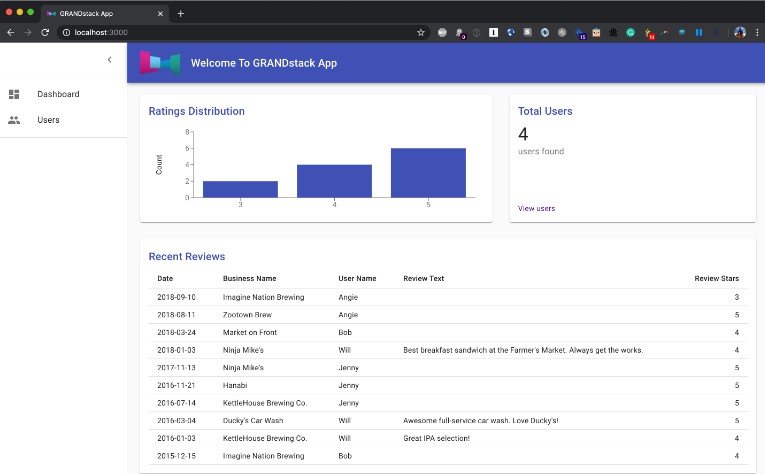Collapse the sidebar drawer with the chevron
This screenshot has height=474, width=765.
(x=109, y=60)
